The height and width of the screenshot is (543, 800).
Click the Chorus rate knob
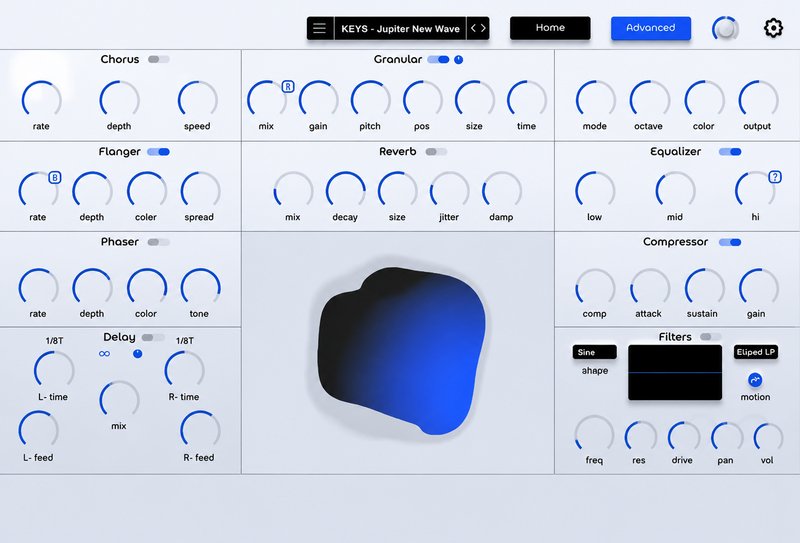(x=41, y=100)
